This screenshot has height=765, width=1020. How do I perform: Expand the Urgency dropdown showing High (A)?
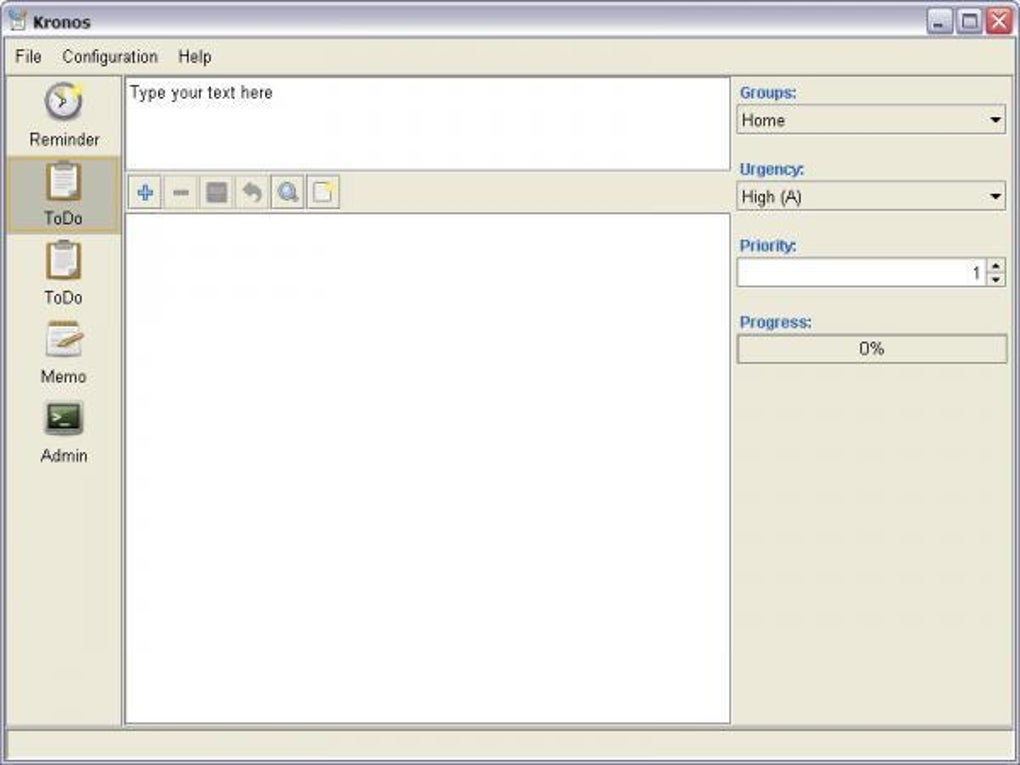pos(871,196)
